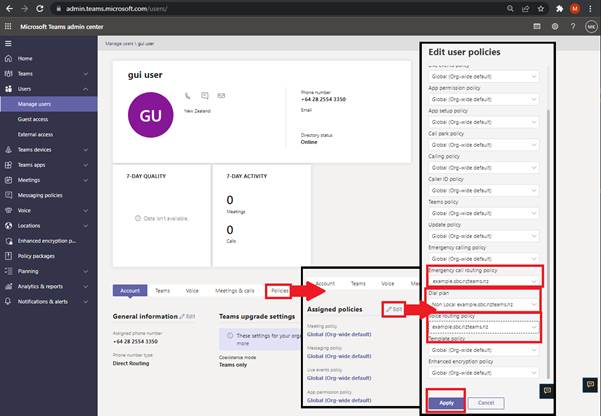Open the App permission policy dropdown
The width and height of the screenshot is (601, 416).
(483, 100)
